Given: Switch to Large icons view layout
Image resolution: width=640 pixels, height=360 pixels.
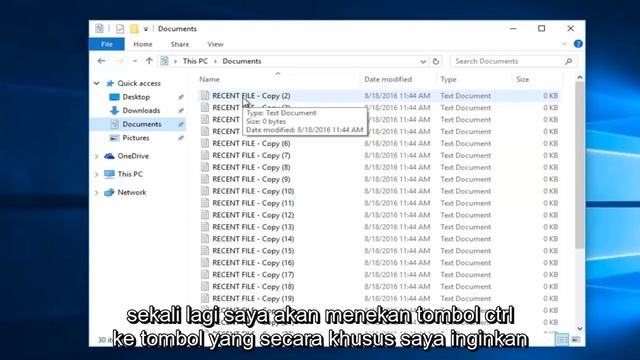Looking at the screenshot, I should [576, 339].
